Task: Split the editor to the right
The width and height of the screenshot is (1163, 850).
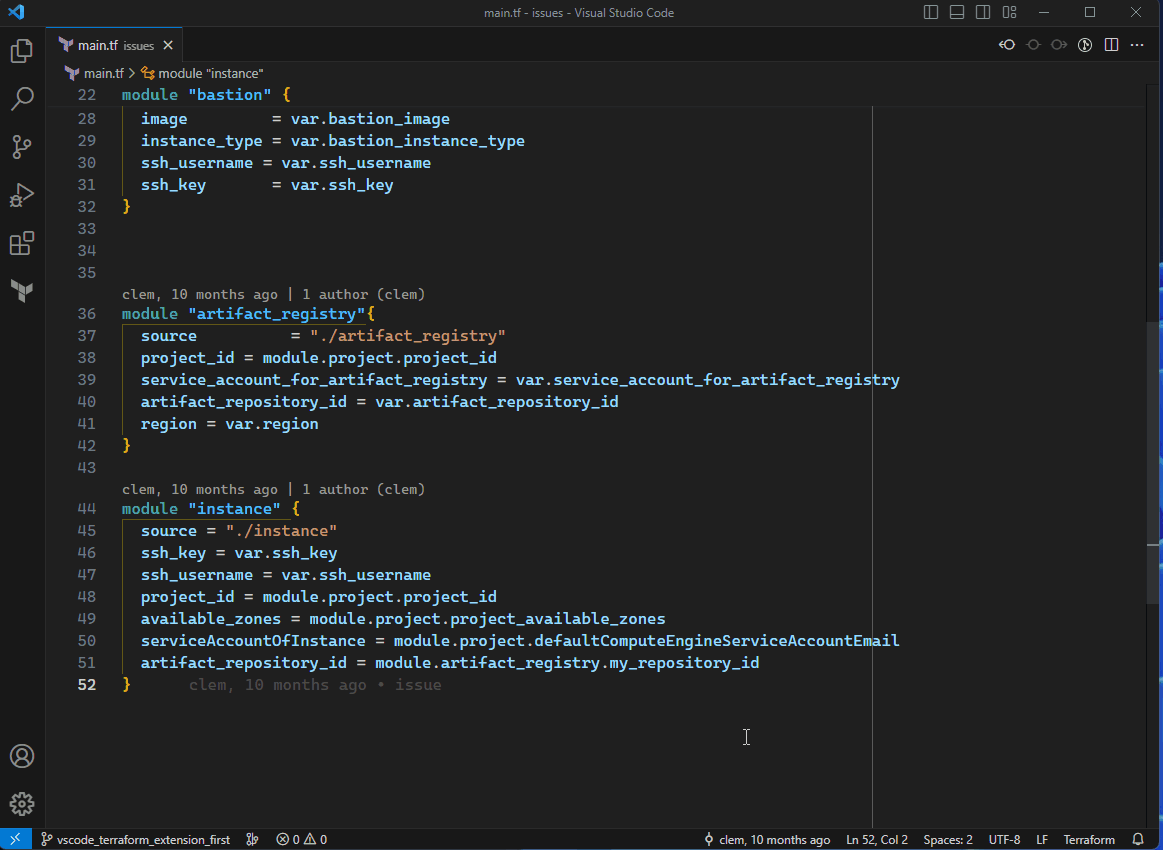Action: point(1111,44)
